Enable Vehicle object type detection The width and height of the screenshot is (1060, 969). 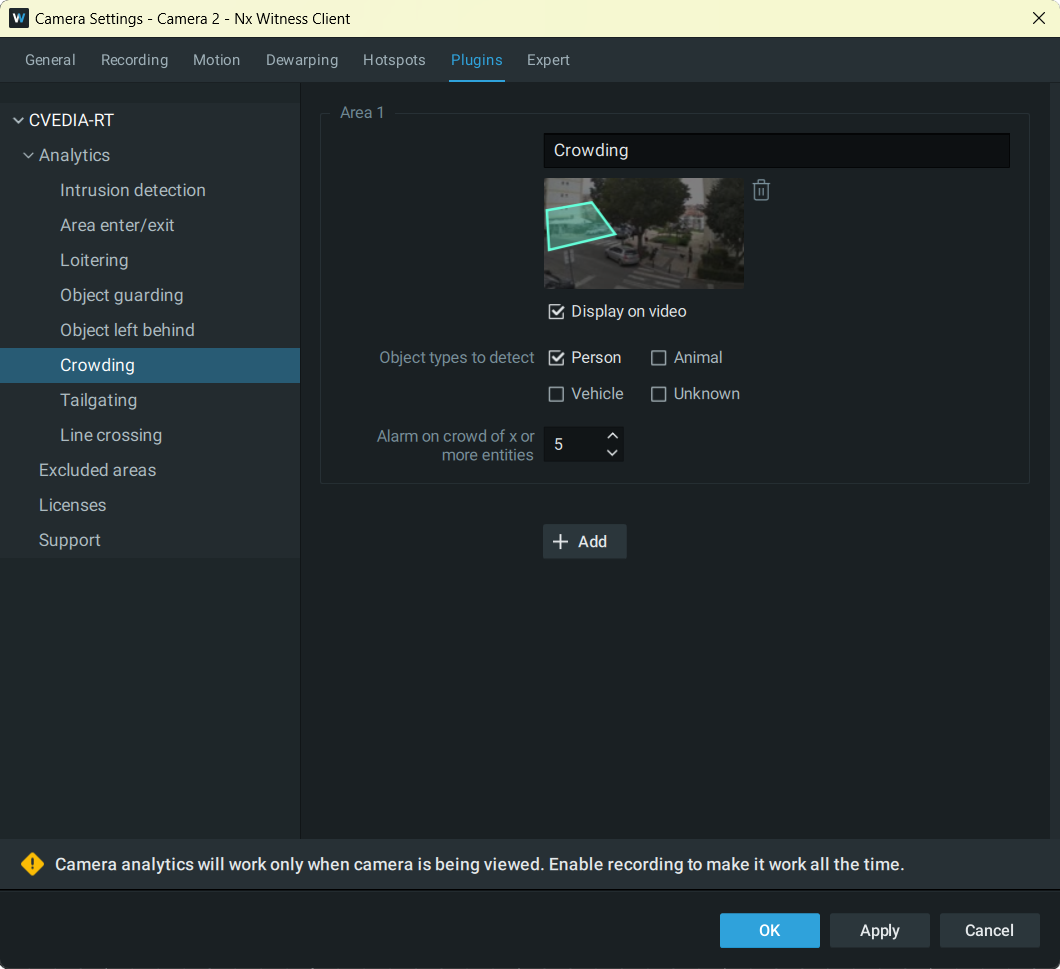tap(556, 394)
